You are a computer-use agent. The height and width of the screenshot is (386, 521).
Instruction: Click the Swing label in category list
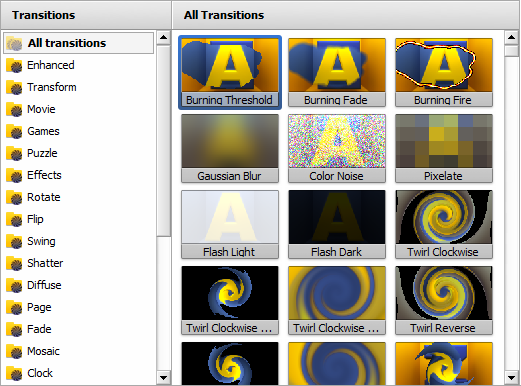tap(41, 241)
